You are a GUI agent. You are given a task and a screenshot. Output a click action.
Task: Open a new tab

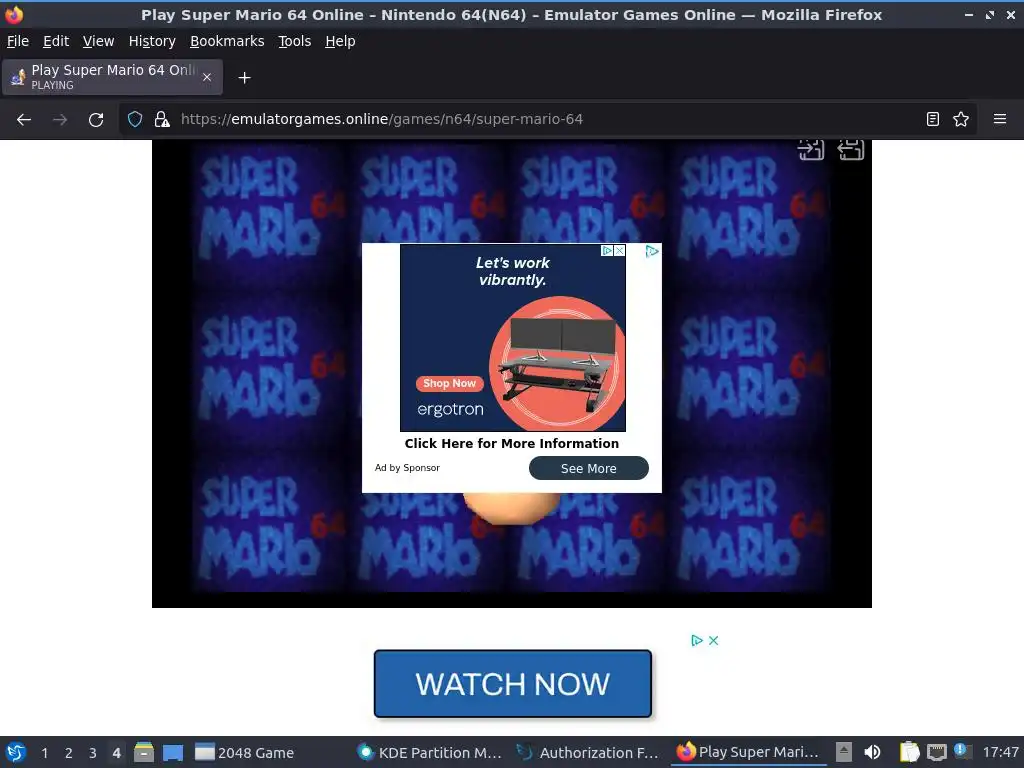click(x=244, y=78)
